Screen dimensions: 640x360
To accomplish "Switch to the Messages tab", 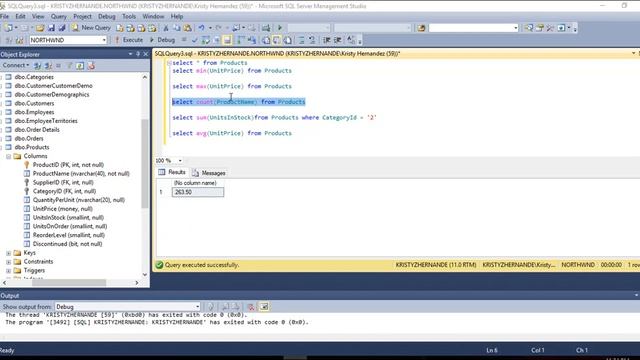I will pos(209,173).
